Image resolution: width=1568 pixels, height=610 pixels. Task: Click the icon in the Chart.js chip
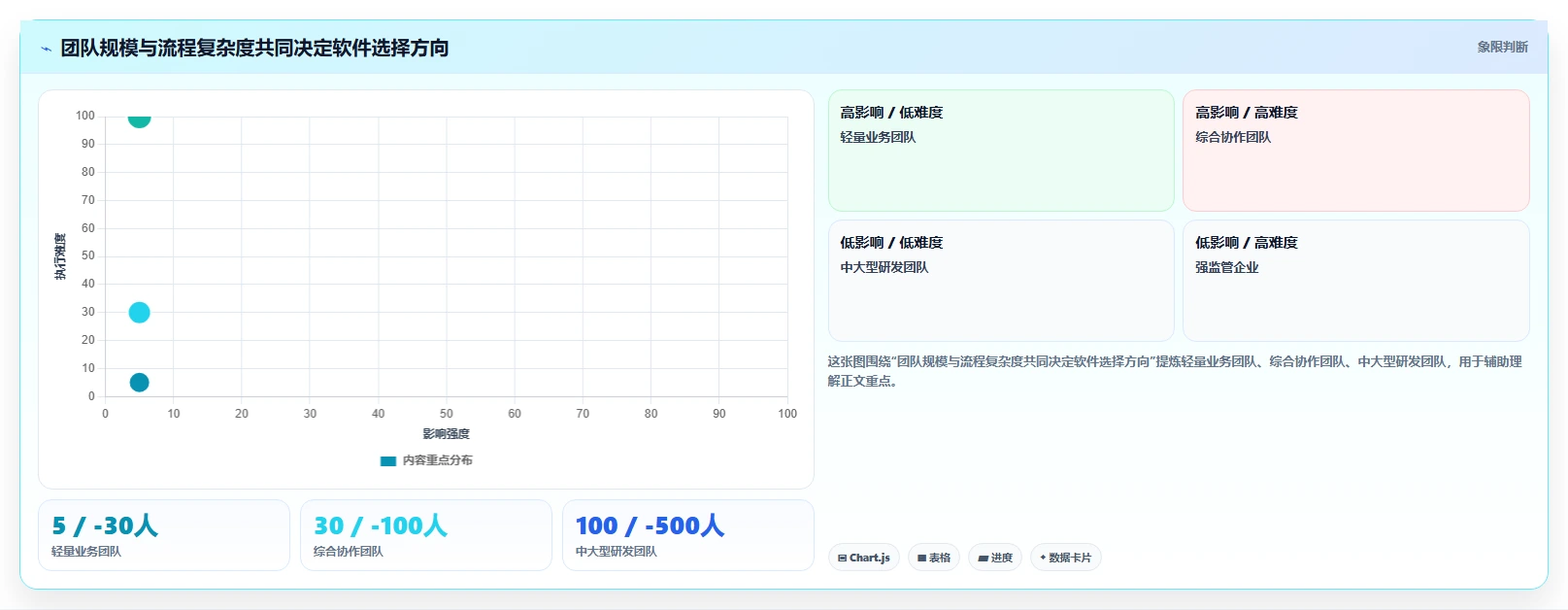click(x=842, y=559)
